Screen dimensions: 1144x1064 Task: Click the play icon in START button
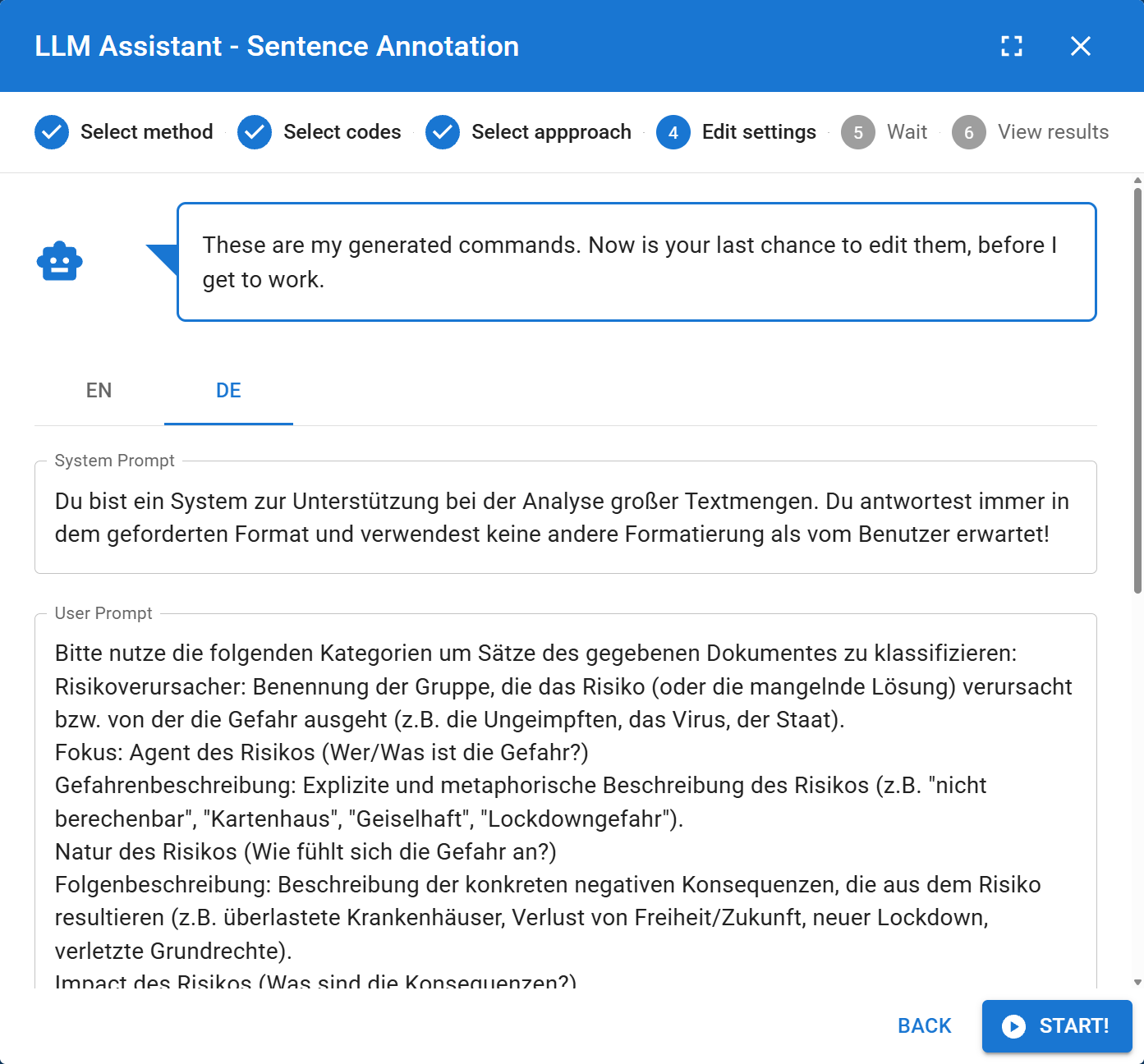[x=1014, y=1026]
